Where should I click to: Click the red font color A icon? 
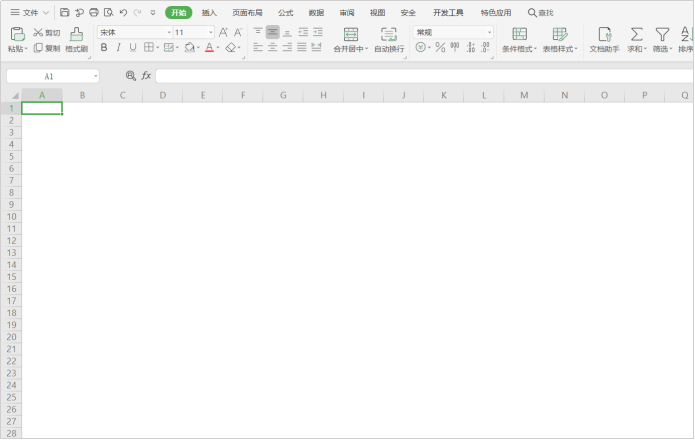209,47
